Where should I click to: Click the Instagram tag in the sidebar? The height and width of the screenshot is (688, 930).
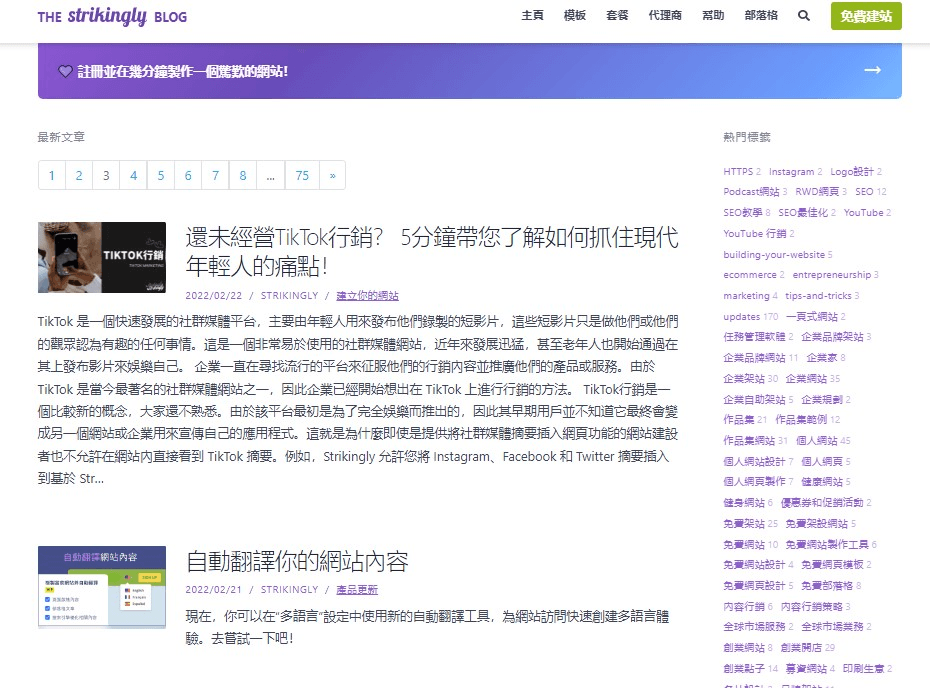point(794,171)
